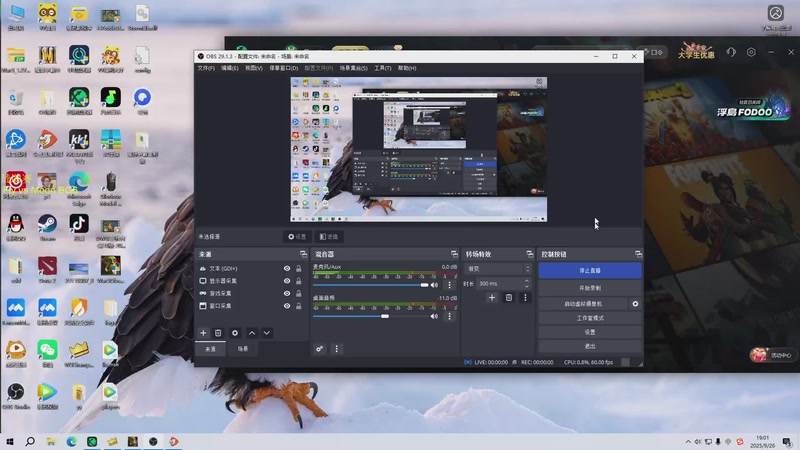Move the source down with the arrow icon
This screenshot has width=800, height=450.
(x=266, y=333)
